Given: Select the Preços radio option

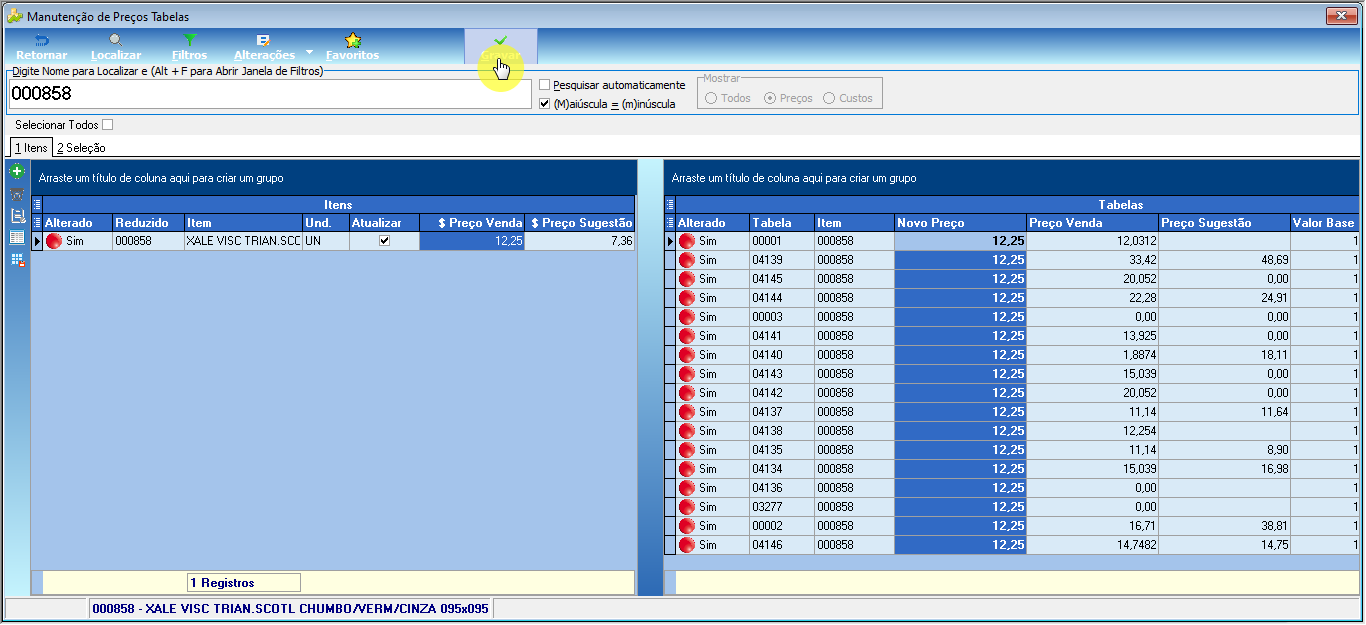Looking at the screenshot, I should [x=770, y=98].
